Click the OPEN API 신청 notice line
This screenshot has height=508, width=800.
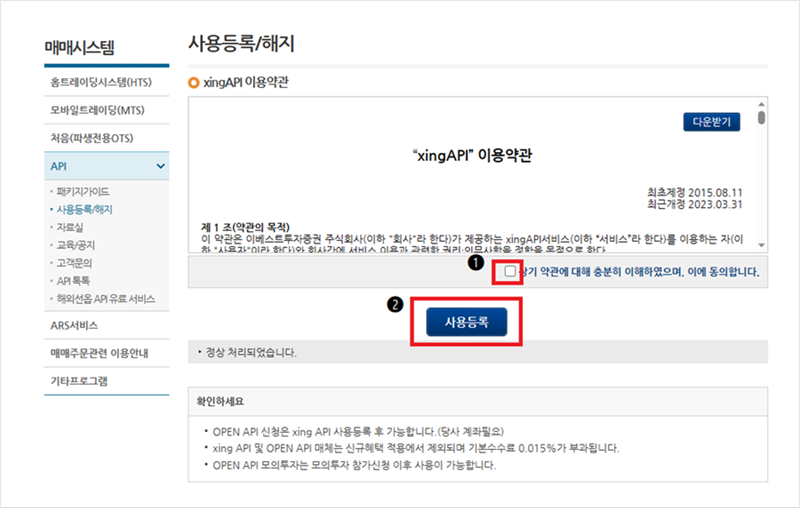(358, 432)
